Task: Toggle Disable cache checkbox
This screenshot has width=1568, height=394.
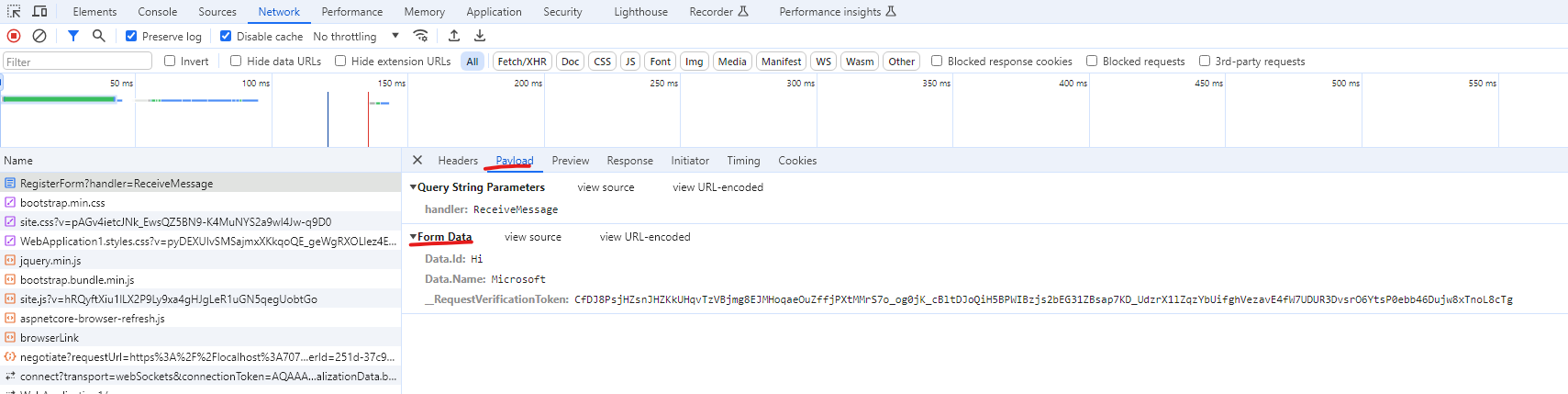Action: (x=226, y=36)
